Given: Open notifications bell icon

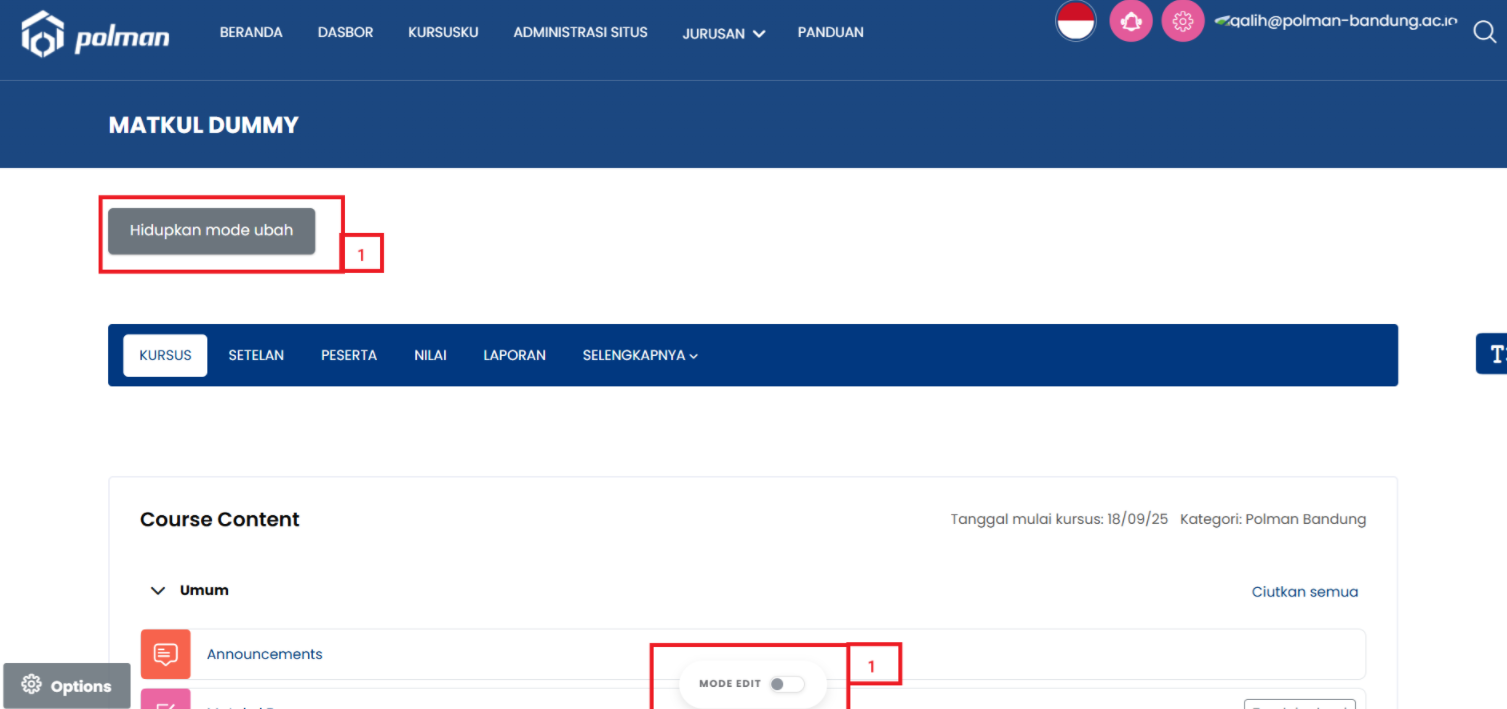Looking at the screenshot, I should [1130, 21].
